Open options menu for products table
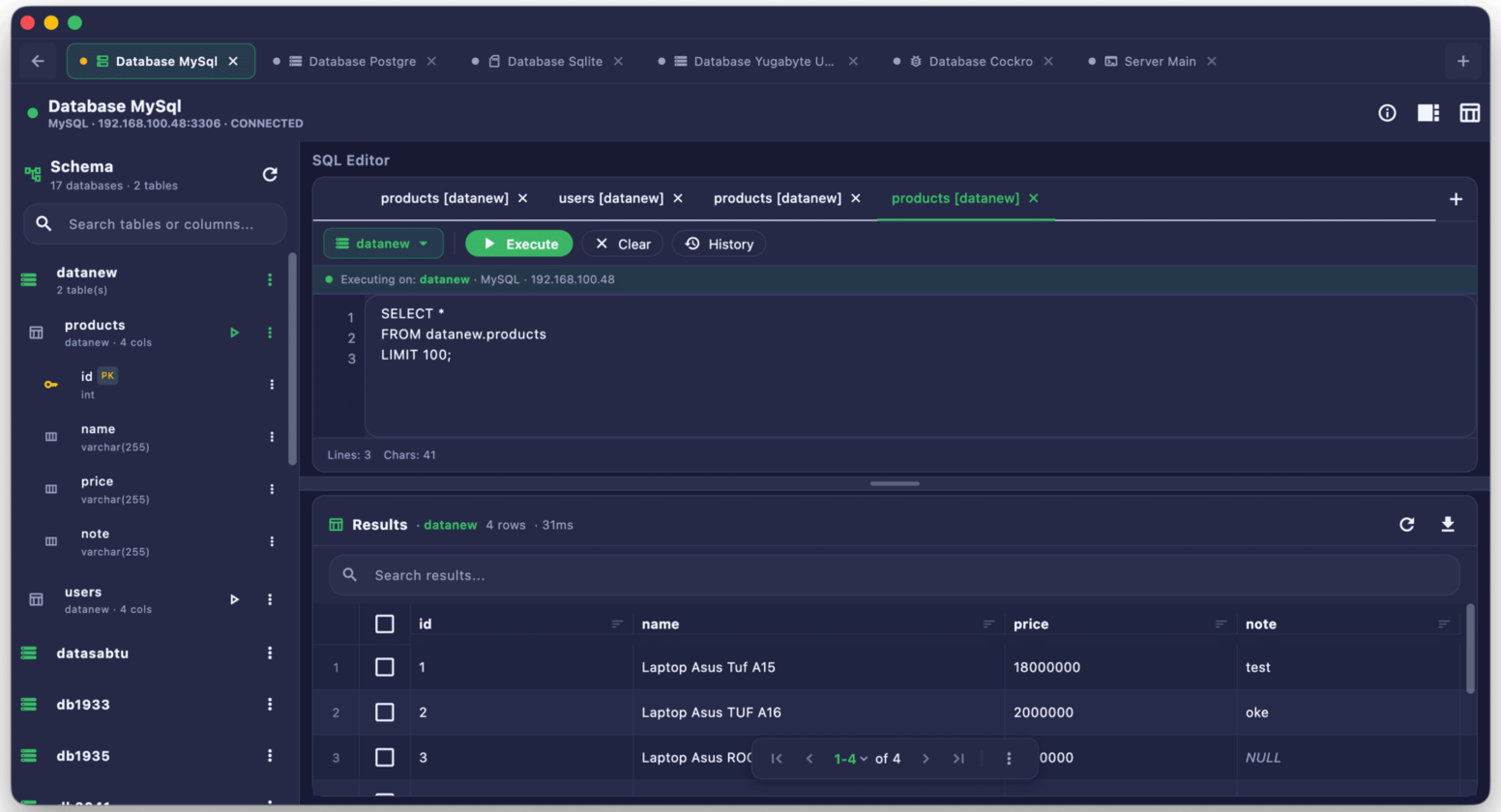This screenshot has height=812, width=1501. pos(270,333)
